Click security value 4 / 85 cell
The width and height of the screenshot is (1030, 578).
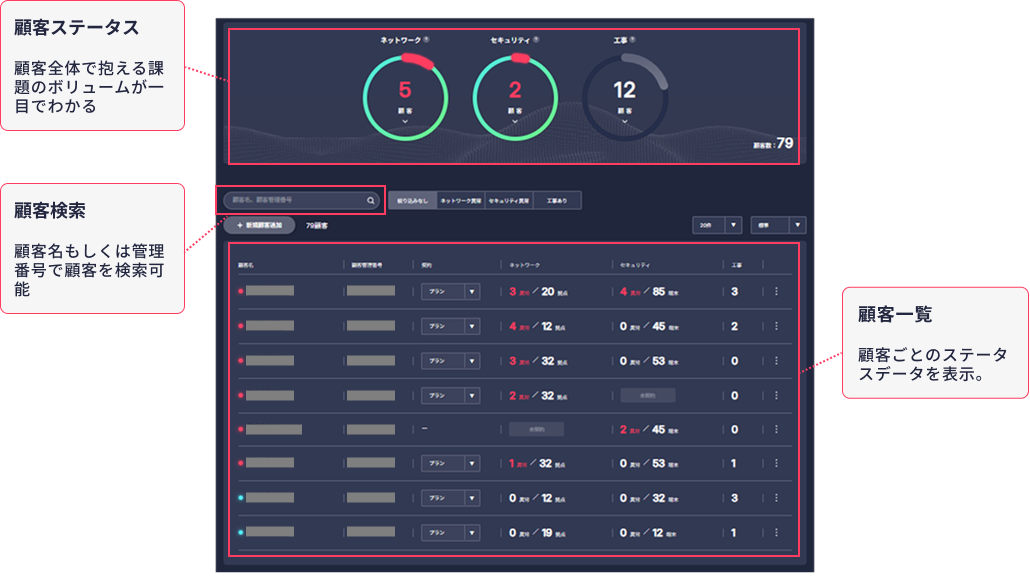(649, 292)
